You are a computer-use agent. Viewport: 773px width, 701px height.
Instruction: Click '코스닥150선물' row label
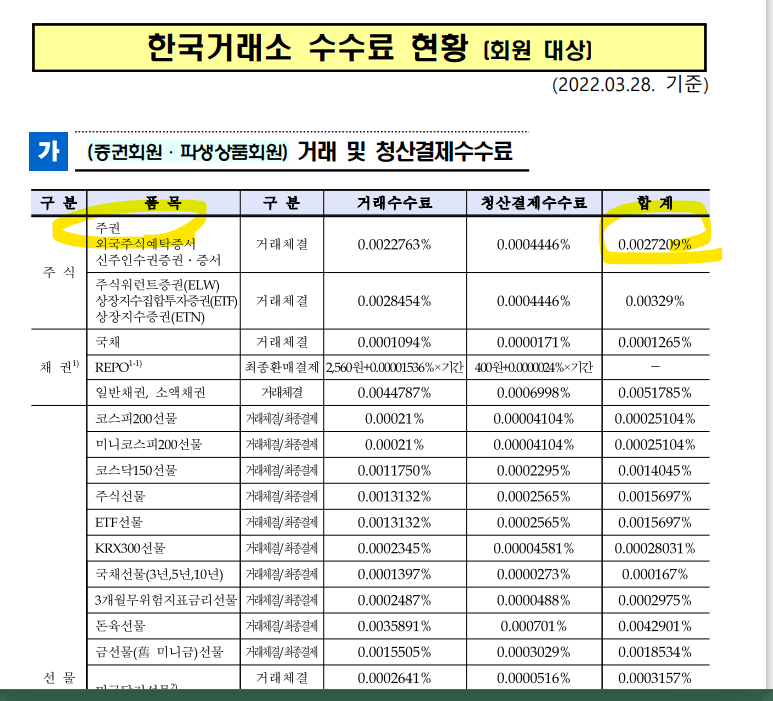136,470
